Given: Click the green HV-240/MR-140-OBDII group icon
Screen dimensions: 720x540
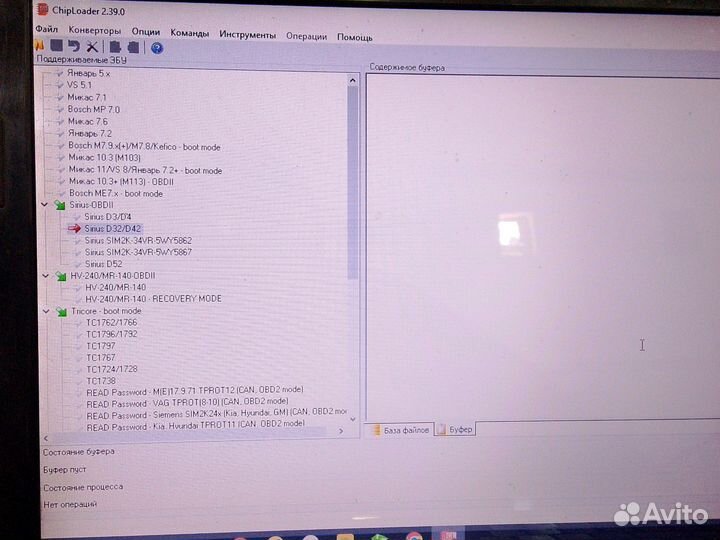Looking at the screenshot, I should click(60, 276).
